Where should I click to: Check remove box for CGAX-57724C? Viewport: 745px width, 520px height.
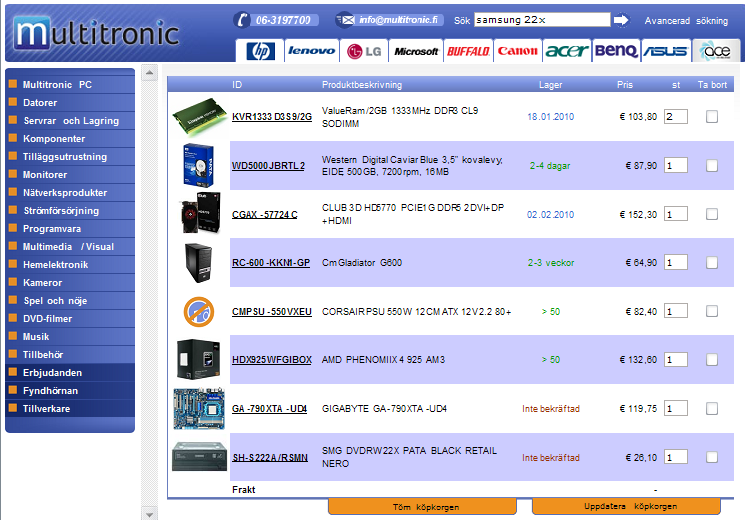[x=712, y=214]
